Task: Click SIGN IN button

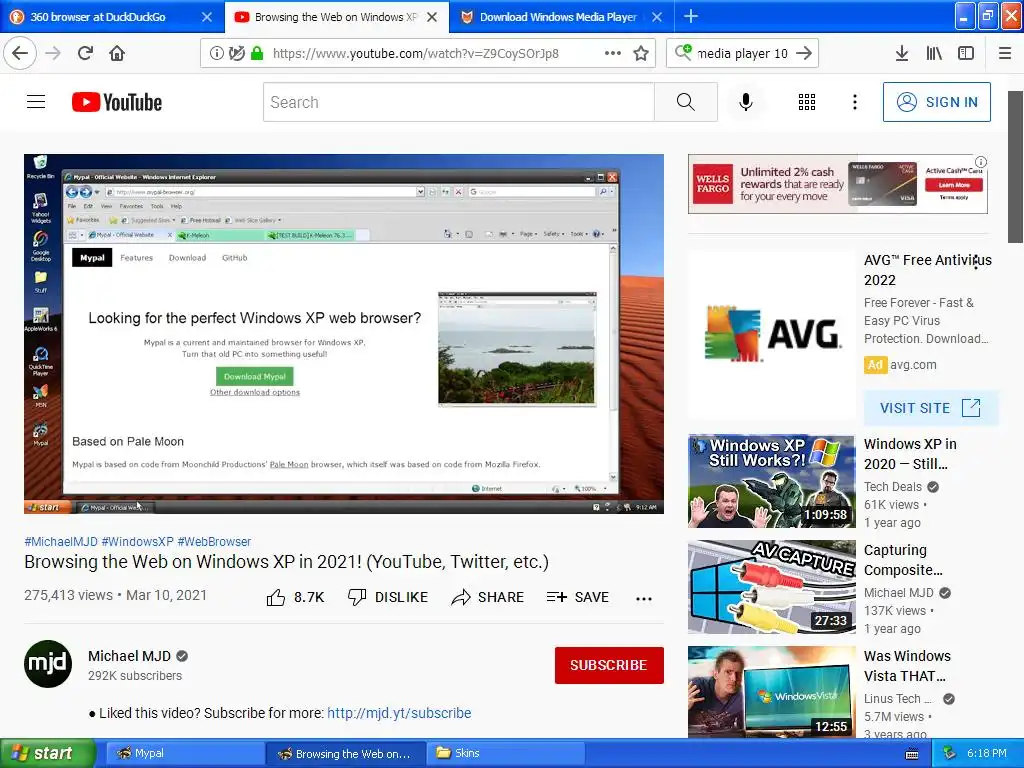Action: pyautogui.click(x=936, y=102)
